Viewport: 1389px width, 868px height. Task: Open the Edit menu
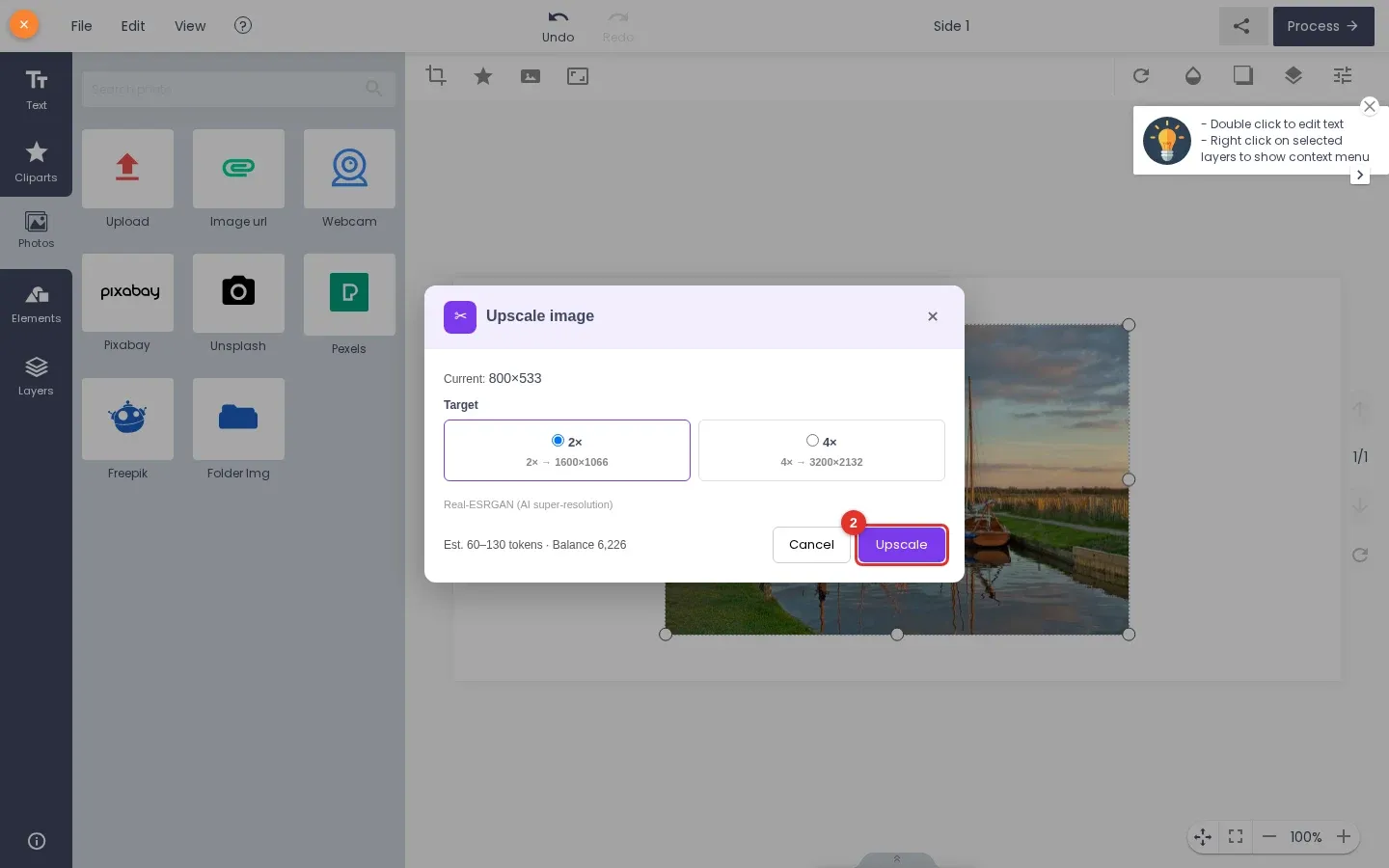pos(133,26)
